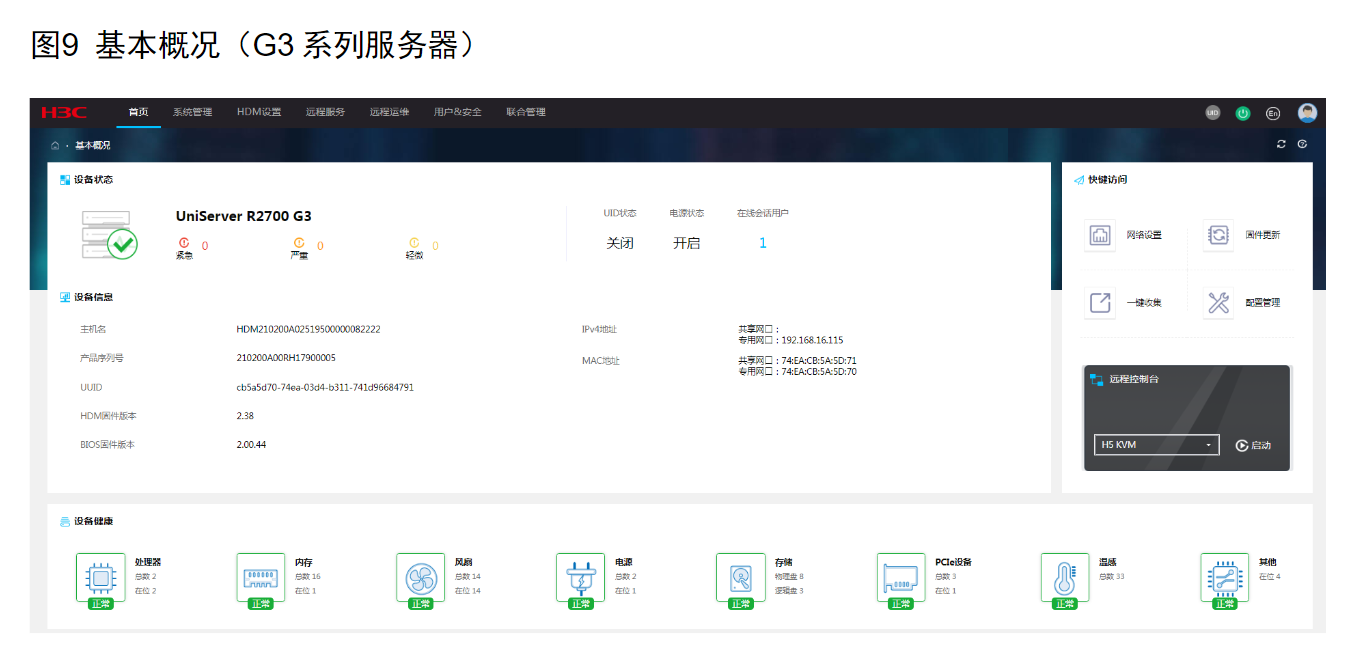Click the home breadcrumb icon
Screen dimensions: 1357x659
pos(55,145)
